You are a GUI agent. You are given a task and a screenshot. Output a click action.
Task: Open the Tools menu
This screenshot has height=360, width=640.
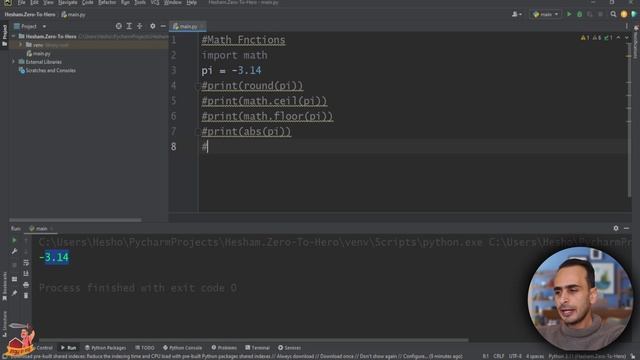[140, 2]
